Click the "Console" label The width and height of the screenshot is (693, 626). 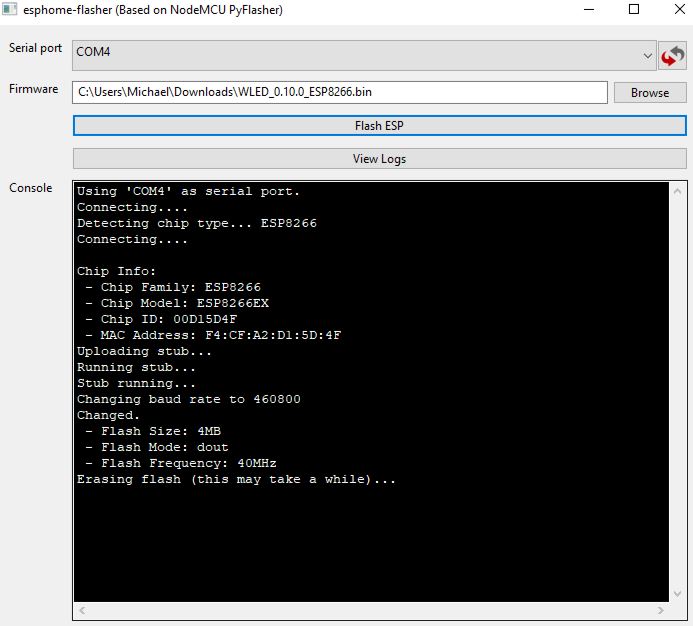[30, 188]
